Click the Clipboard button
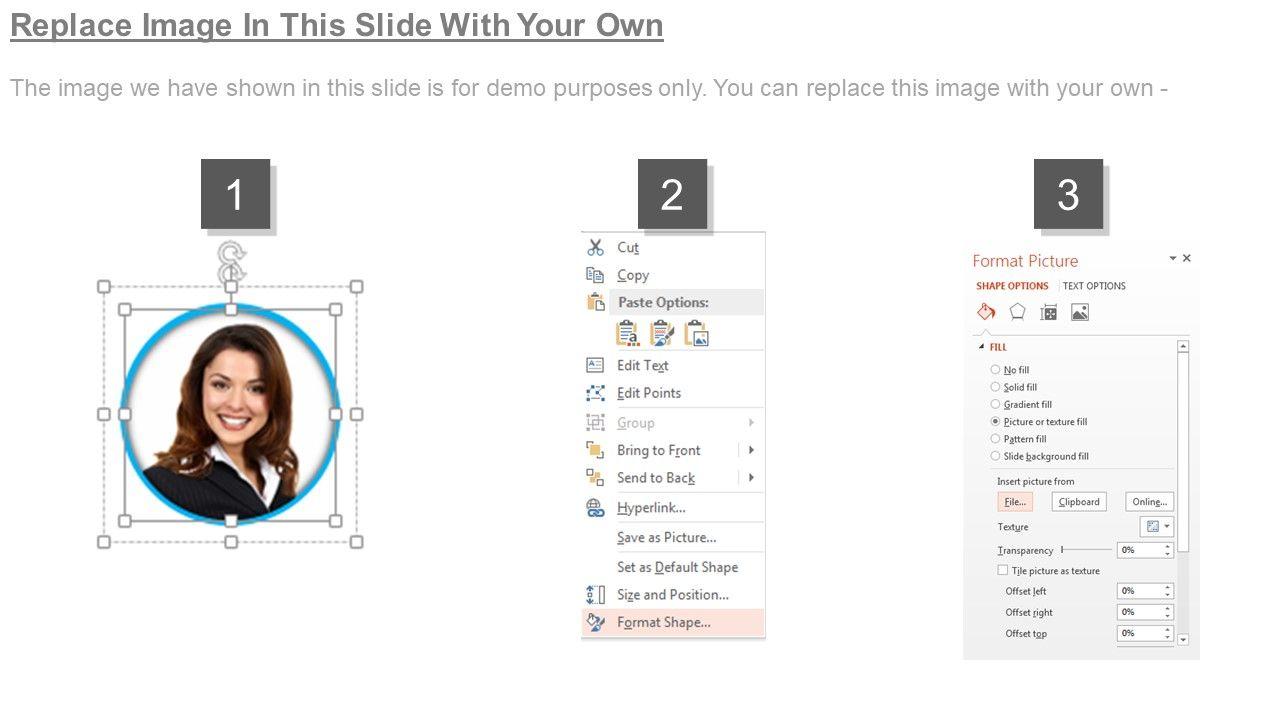The image size is (1280, 720). 1079,502
